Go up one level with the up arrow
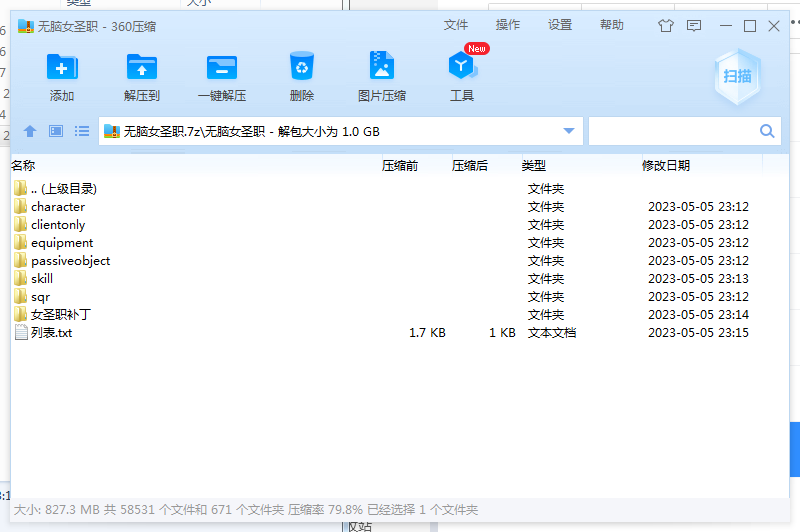Viewport: 800px width, 532px height. click(30, 131)
